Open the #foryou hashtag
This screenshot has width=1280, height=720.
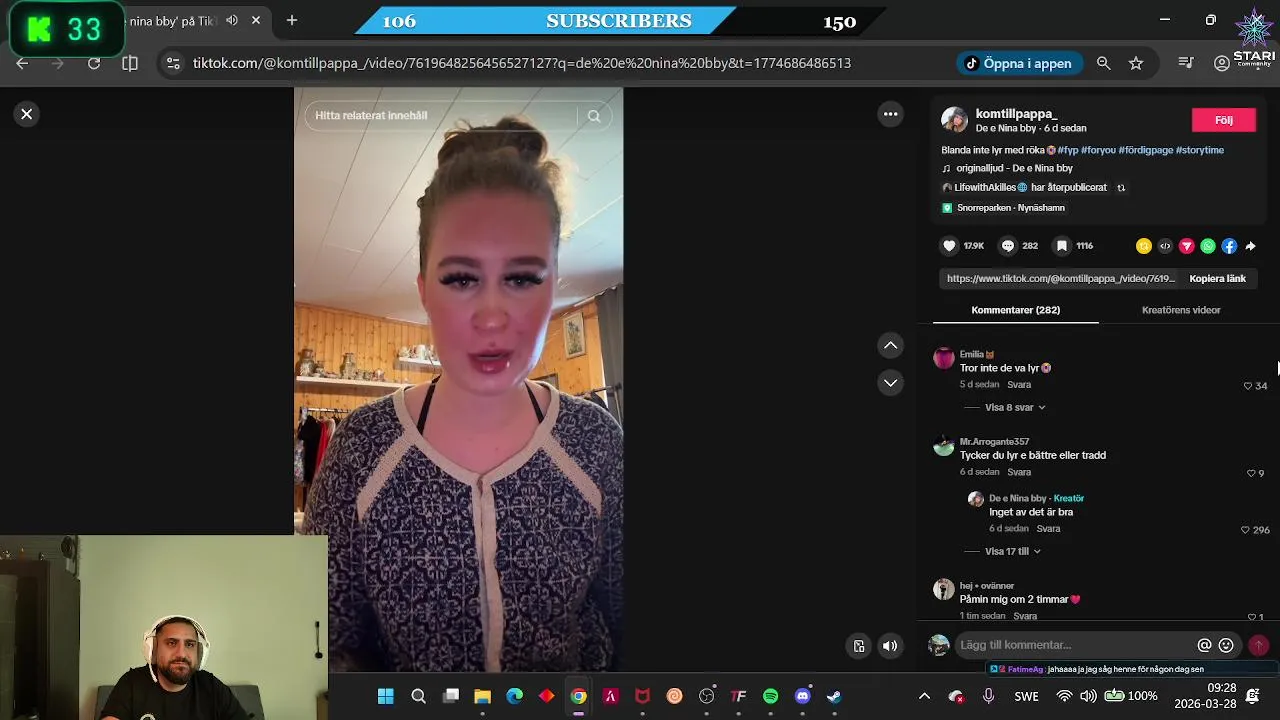(1098, 150)
